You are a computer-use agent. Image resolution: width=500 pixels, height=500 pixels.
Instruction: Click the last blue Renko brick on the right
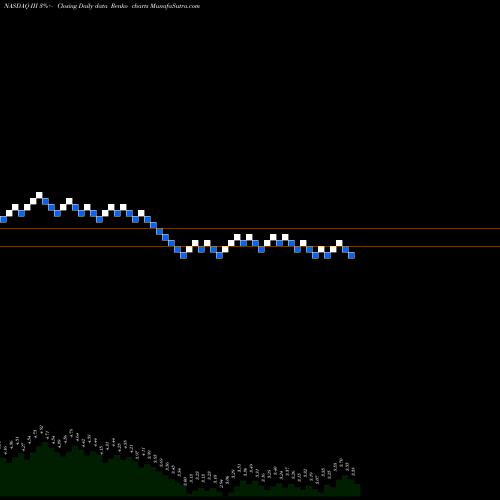351,255
